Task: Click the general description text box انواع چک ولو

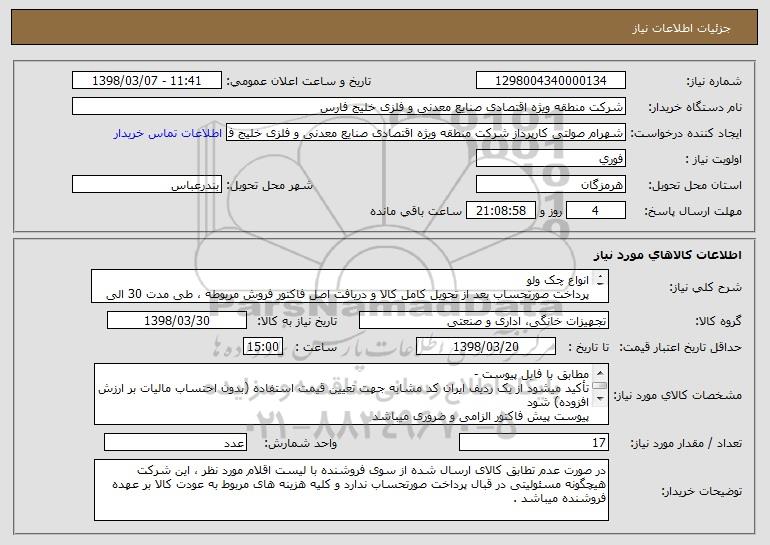Action: coord(350,286)
